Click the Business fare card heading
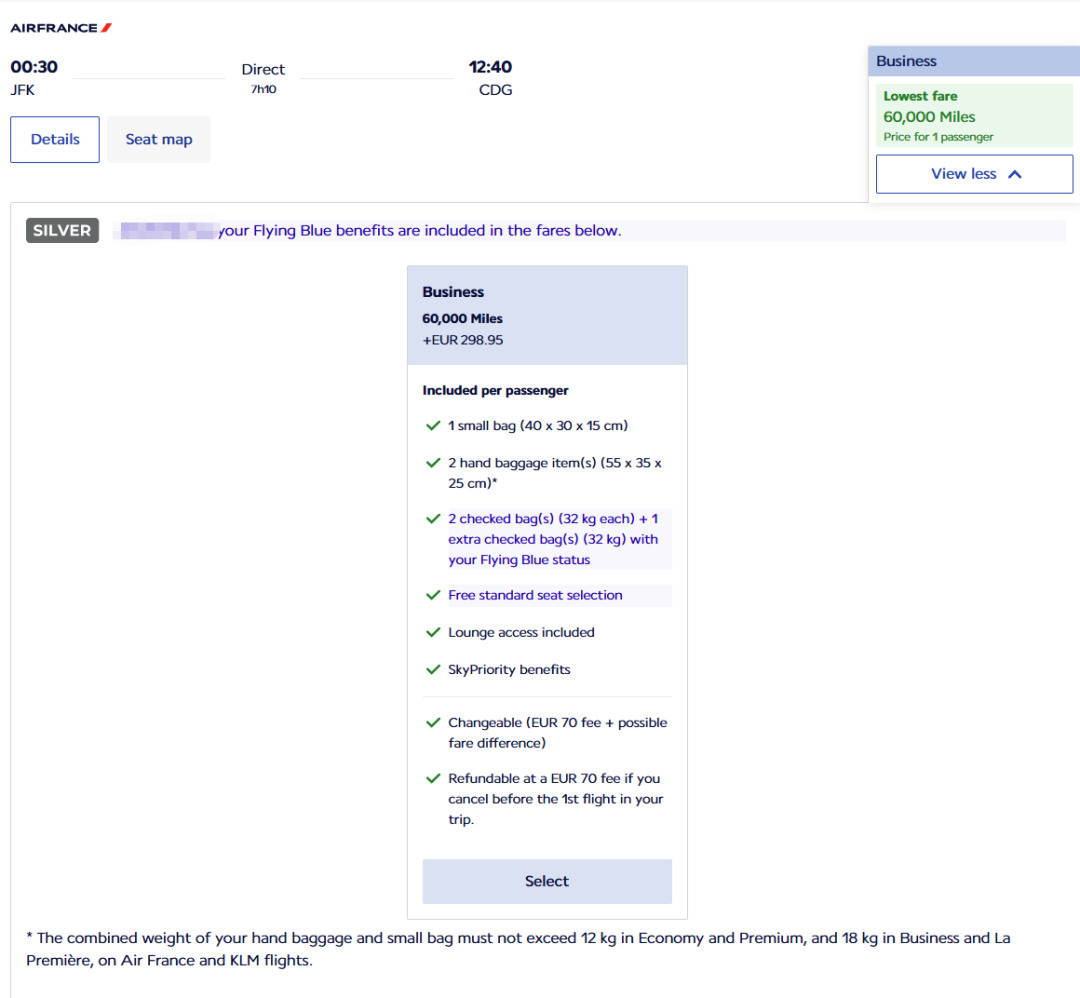Screen dimensions: 1080x998 coord(453,291)
